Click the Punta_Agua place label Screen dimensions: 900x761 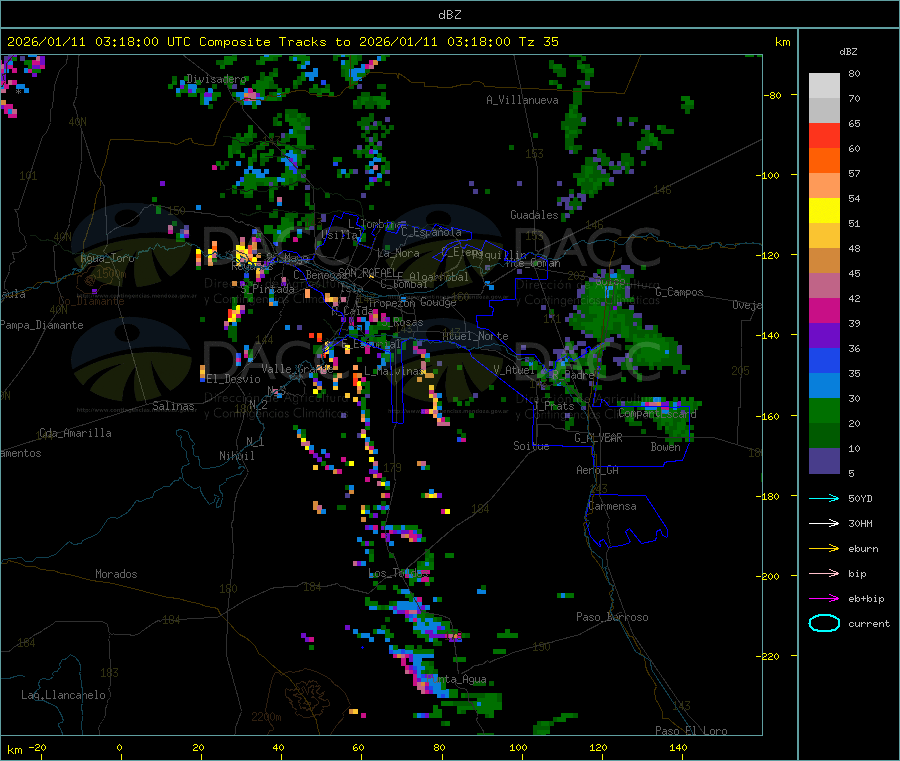pos(456,680)
